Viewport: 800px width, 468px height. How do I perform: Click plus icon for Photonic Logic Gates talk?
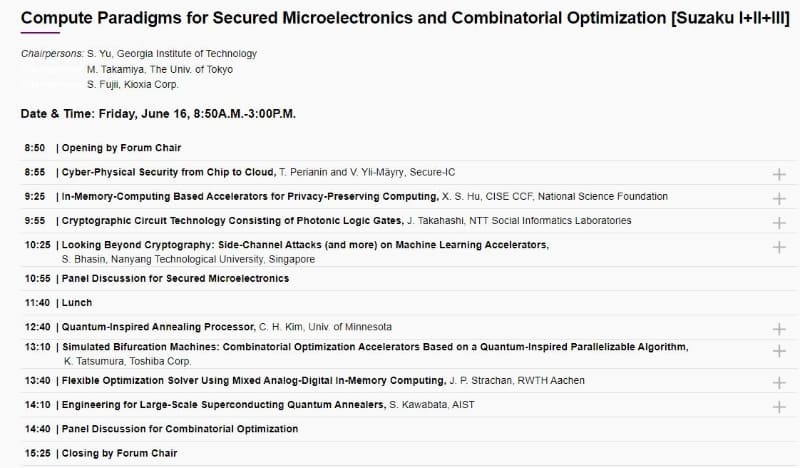(779, 222)
